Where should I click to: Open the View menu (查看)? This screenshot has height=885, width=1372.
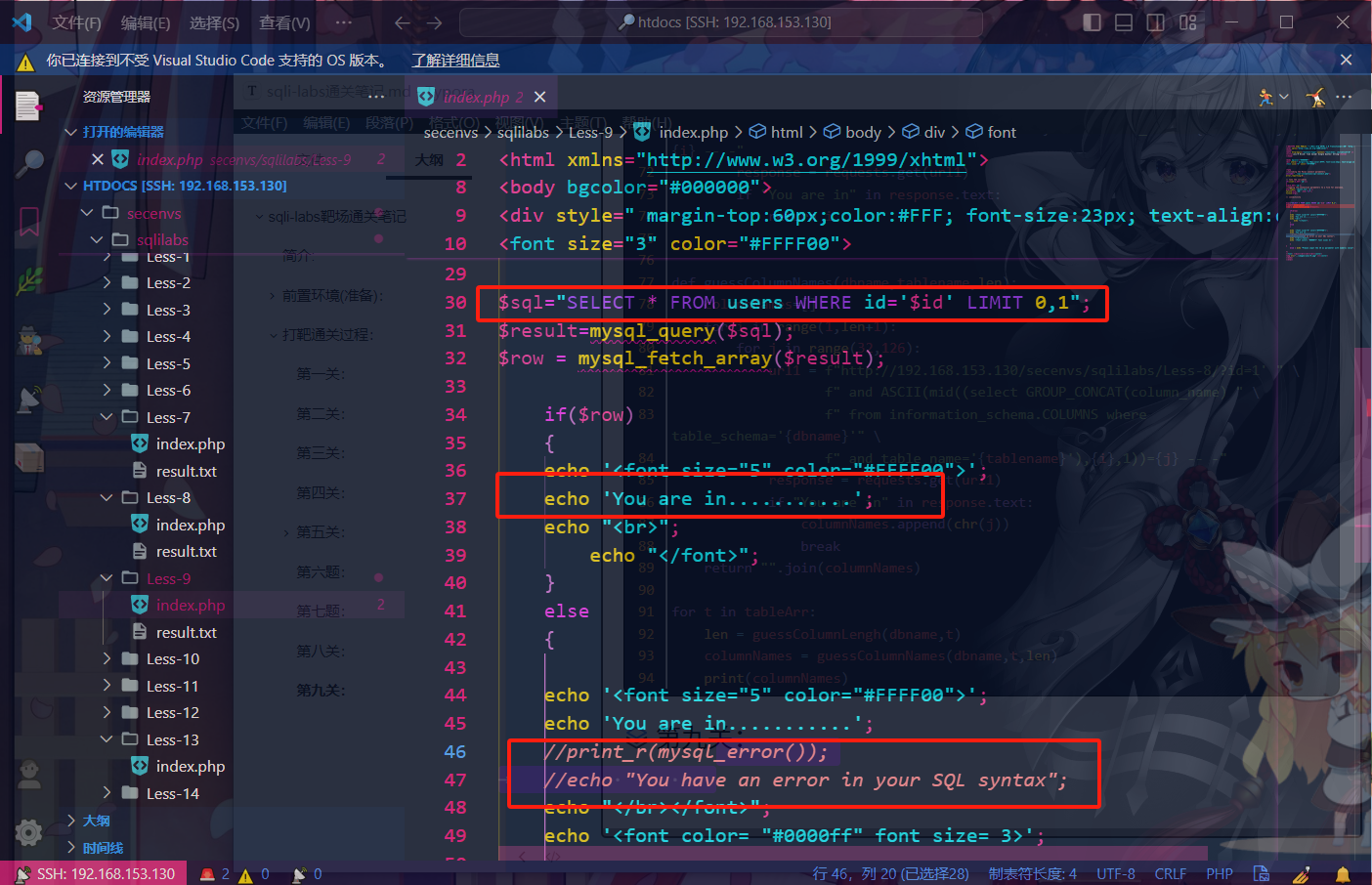click(x=284, y=22)
